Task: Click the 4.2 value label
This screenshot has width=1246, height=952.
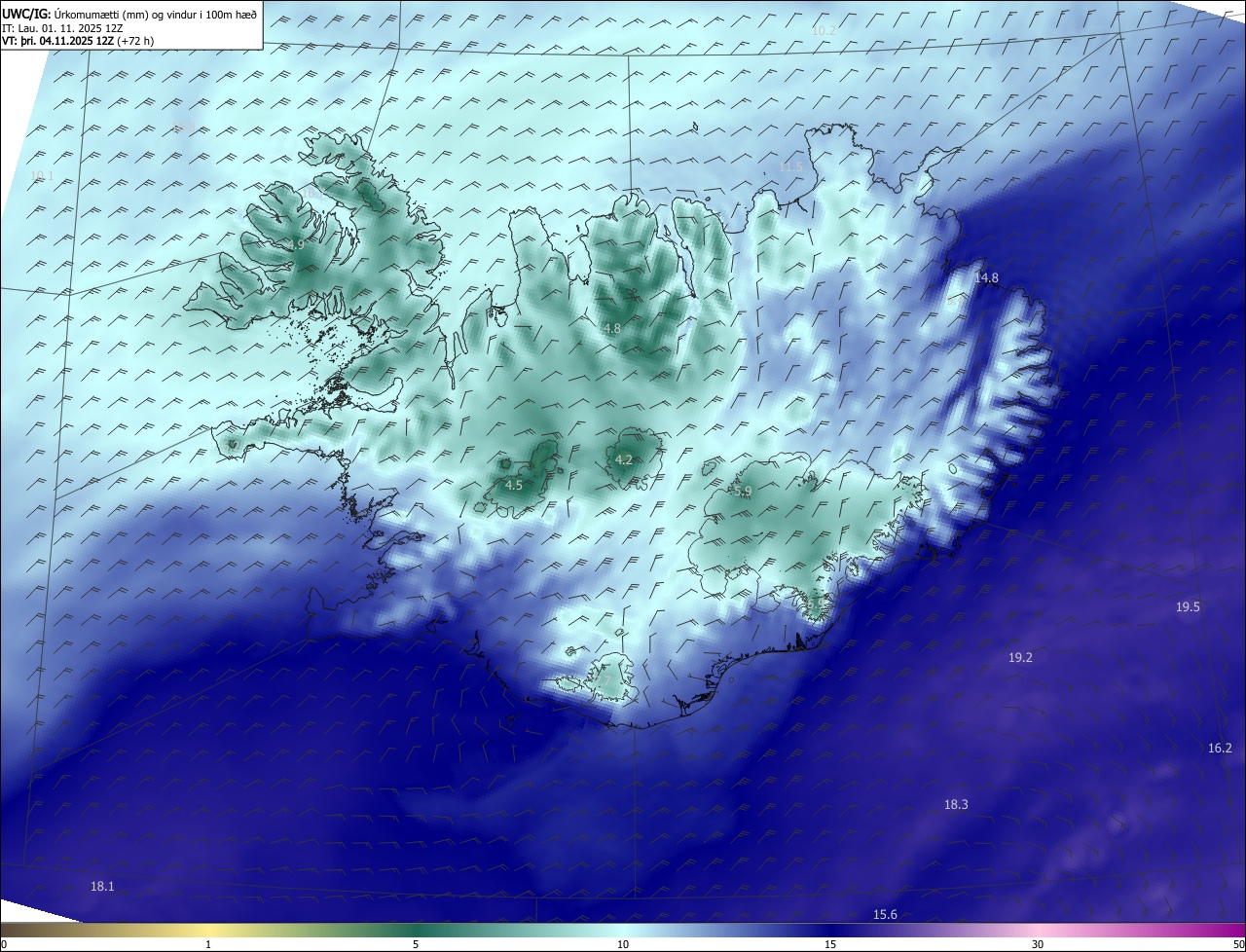Action: (624, 460)
